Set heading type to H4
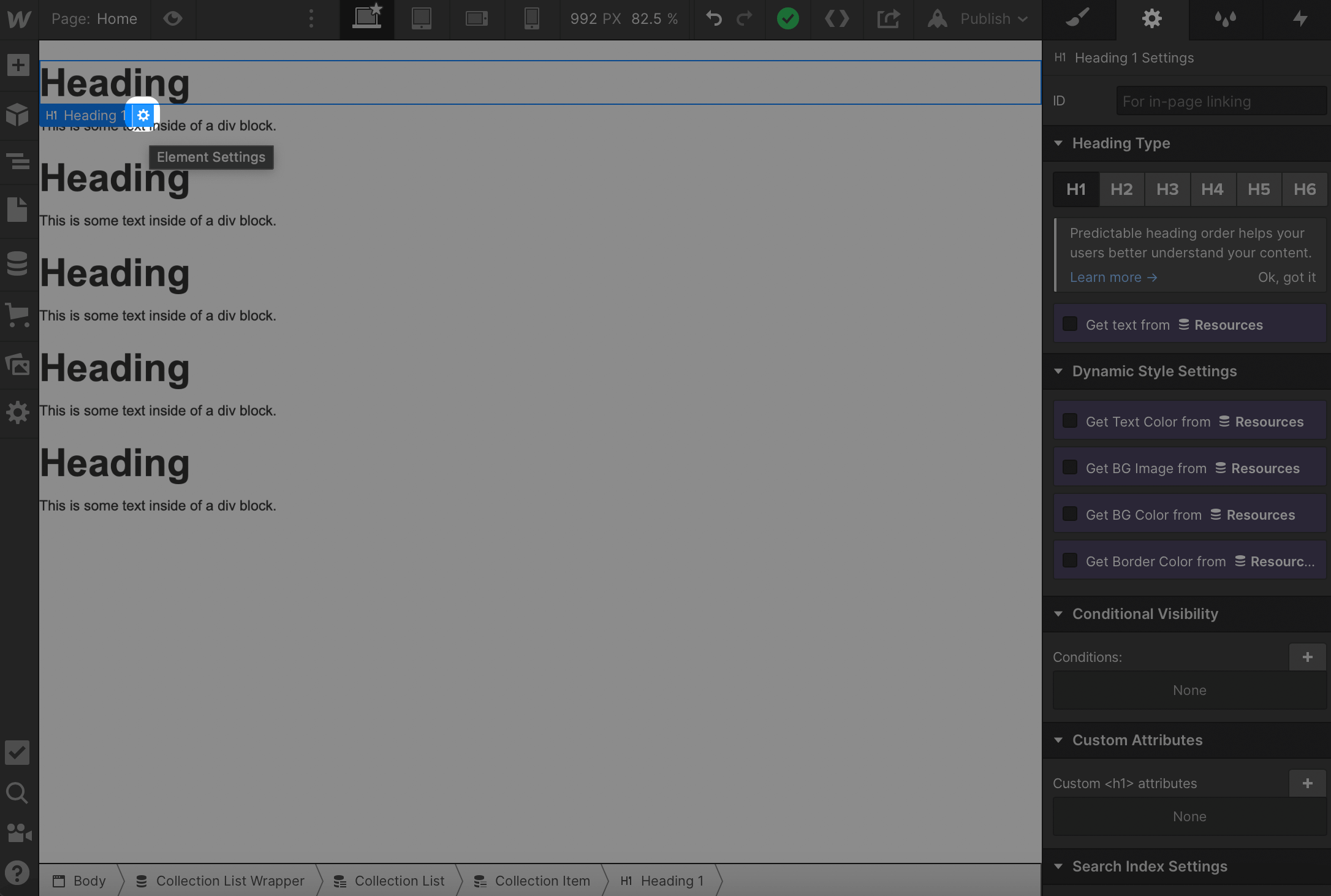 pyautogui.click(x=1213, y=189)
